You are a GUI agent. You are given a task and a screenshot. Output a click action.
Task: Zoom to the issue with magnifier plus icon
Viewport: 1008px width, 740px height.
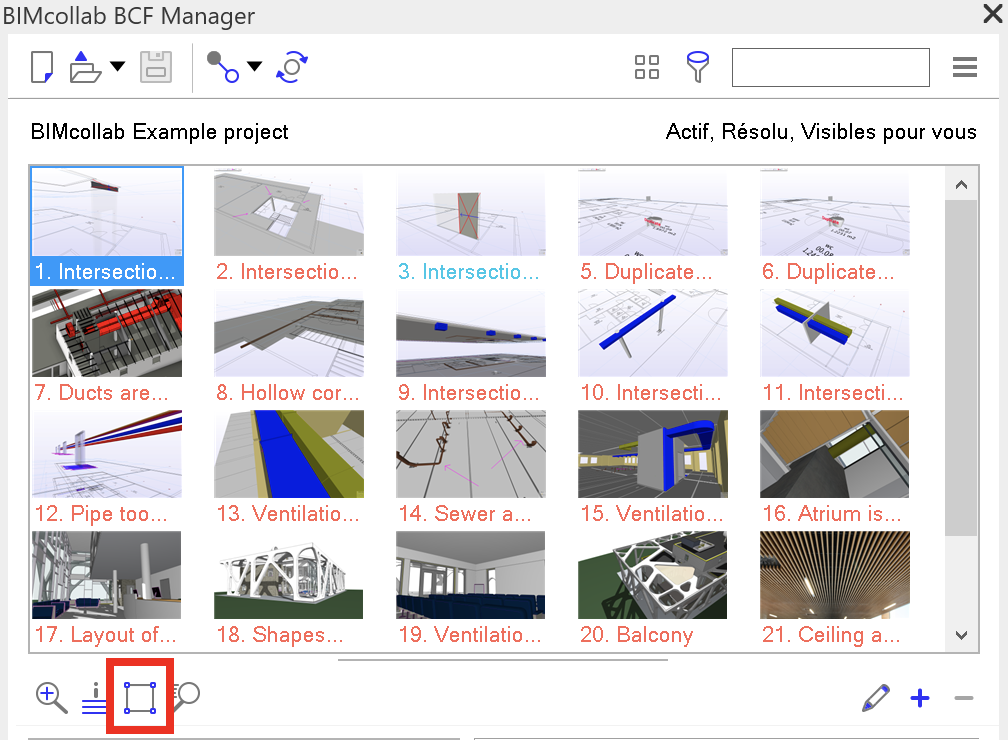click(51, 698)
